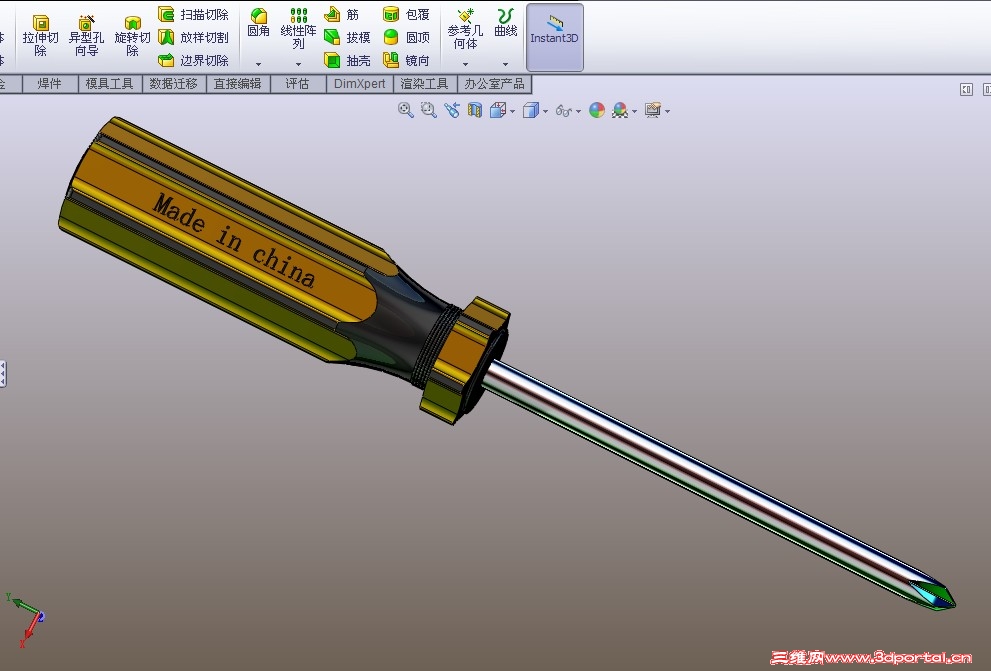Select the 拉伸切除 extruded cut tool
Image resolution: width=991 pixels, height=671 pixels.
(40, 35)
